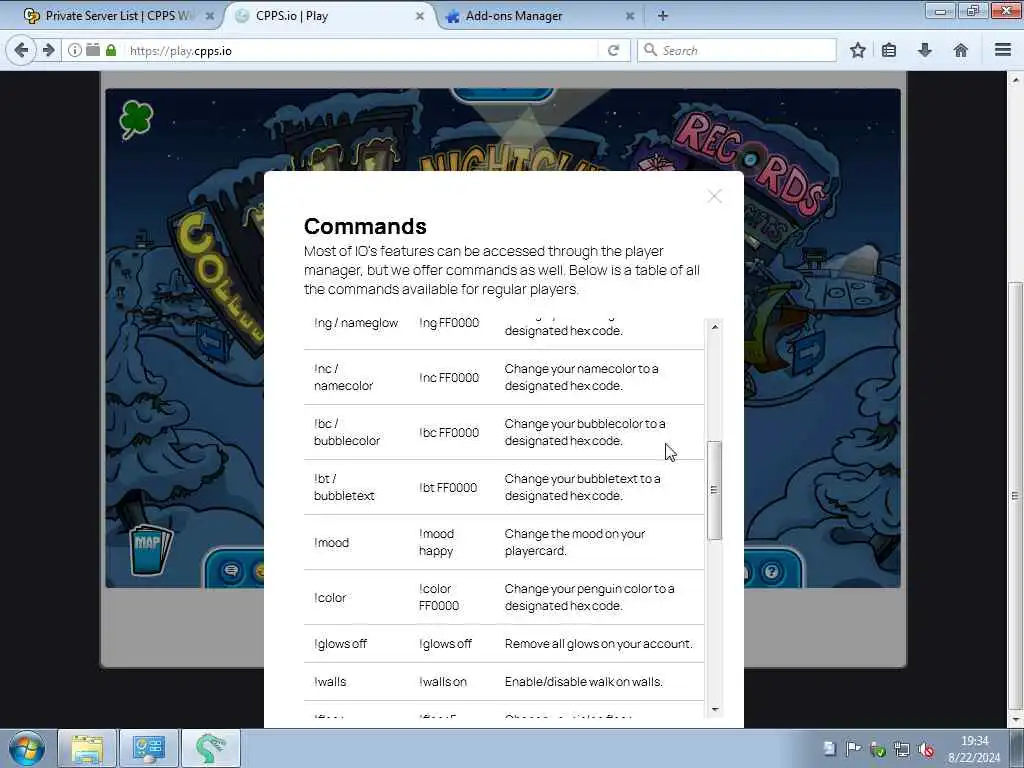Open the Downloads arrow icon
Image resolution: width=1024 pixels, height=768 pixels.
click(x=925, y=50)
